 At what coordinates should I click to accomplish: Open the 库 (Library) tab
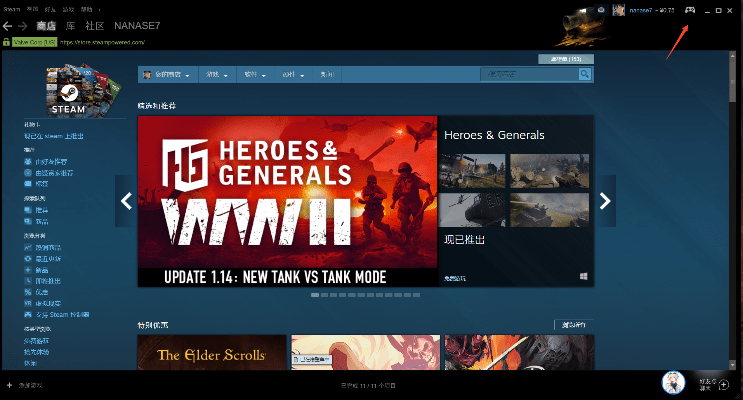[x=73, y=26]
